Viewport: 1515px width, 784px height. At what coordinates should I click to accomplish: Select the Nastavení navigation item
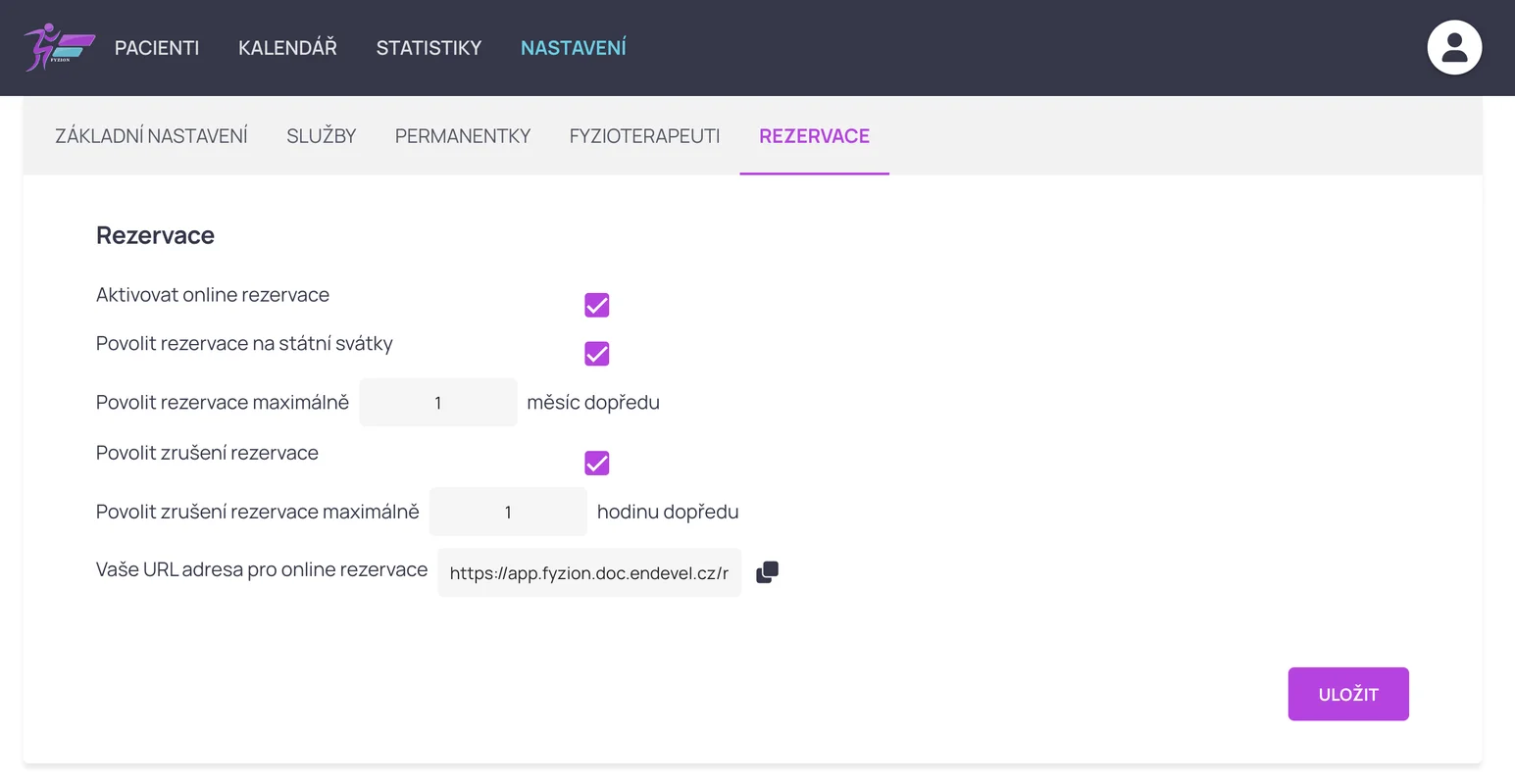(573, 48)
